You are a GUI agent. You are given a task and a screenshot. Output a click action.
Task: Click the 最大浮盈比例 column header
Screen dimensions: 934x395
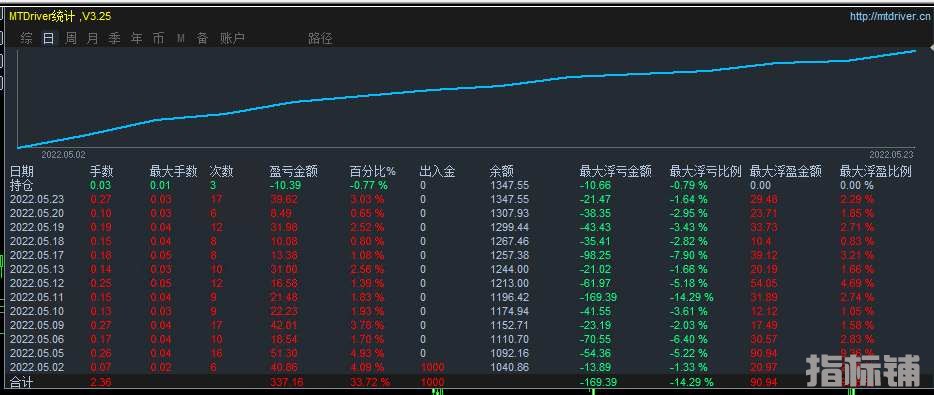tap(876, 172)
